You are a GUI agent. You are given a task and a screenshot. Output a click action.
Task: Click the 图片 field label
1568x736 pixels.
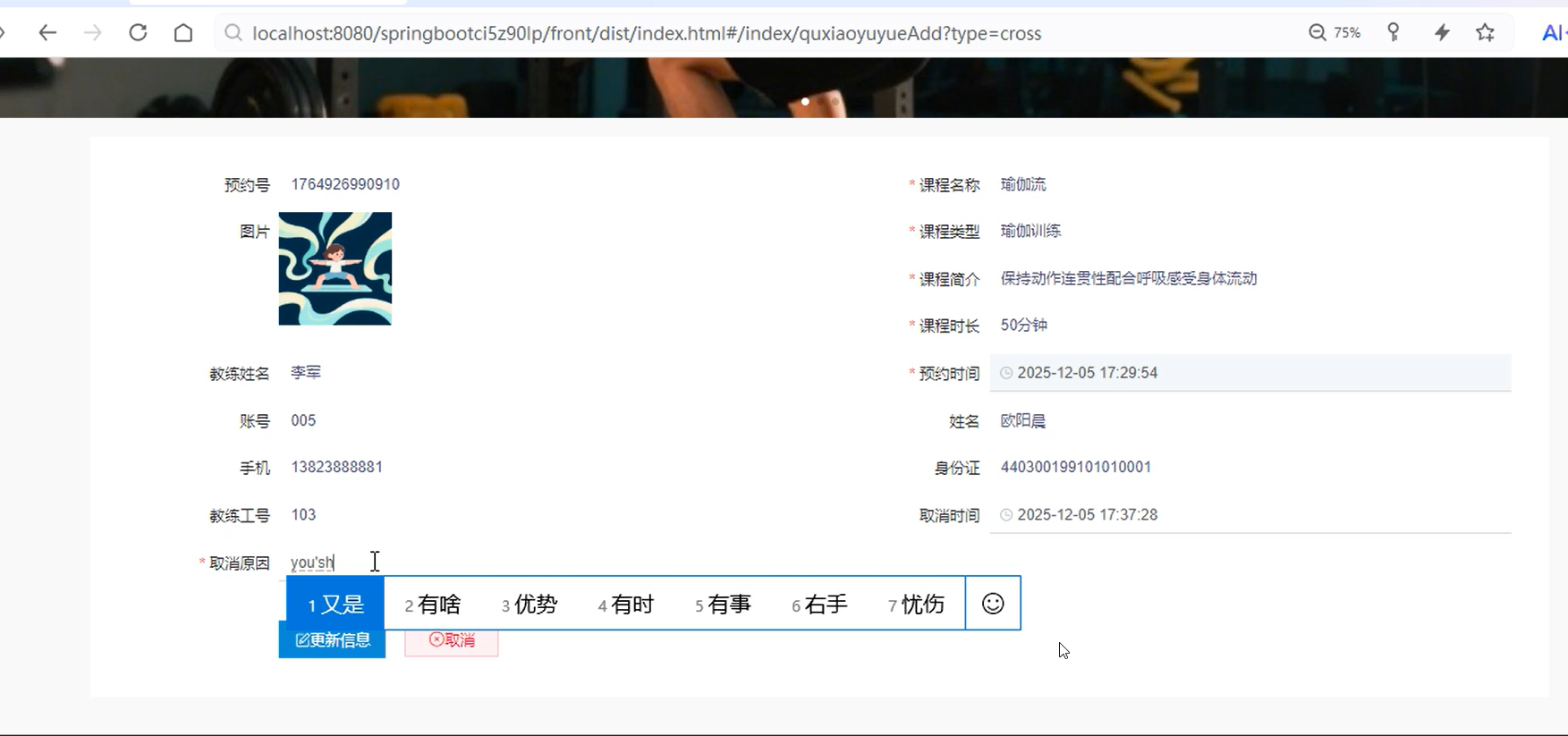click(x=255, y=232)
